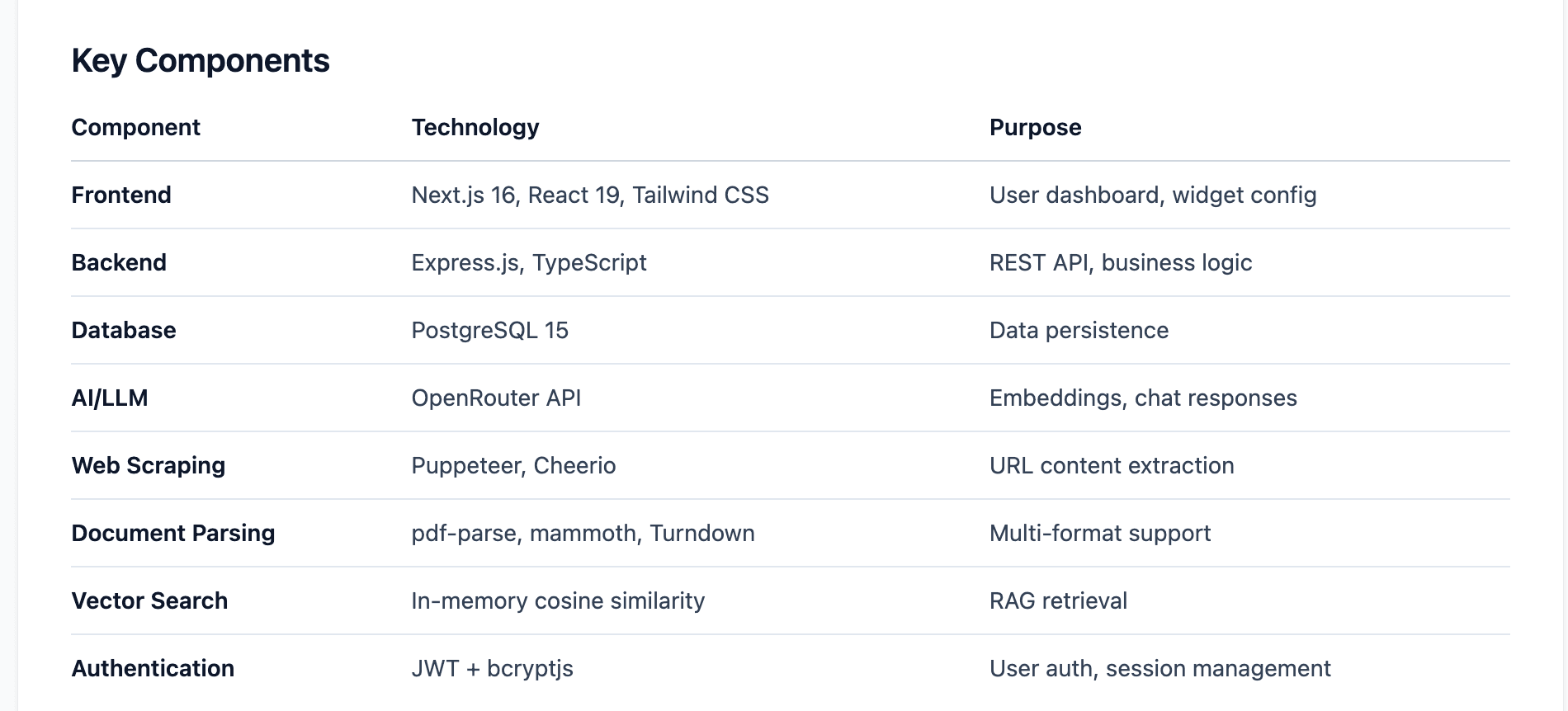The height and width of the screenshot is (711, 1568).
Task: Click the Backend row label
Action: coord(119,262)
